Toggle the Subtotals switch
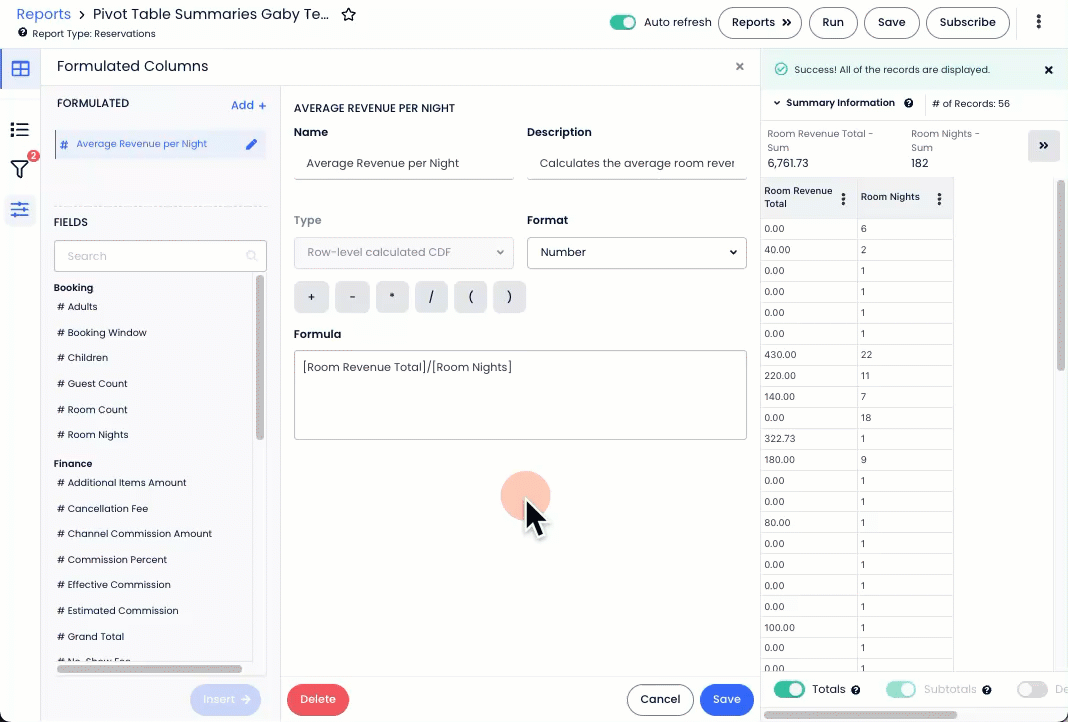 900,689
